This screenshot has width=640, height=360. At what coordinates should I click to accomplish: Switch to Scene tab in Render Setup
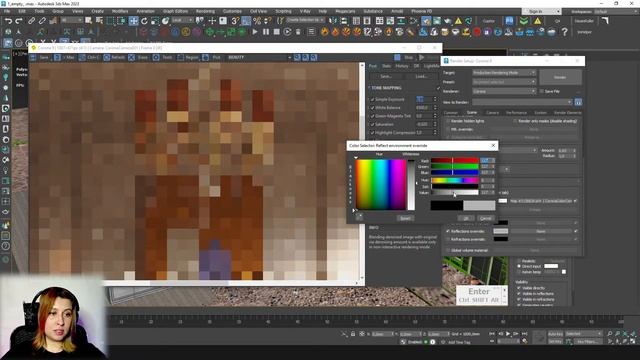coord(472,113)
